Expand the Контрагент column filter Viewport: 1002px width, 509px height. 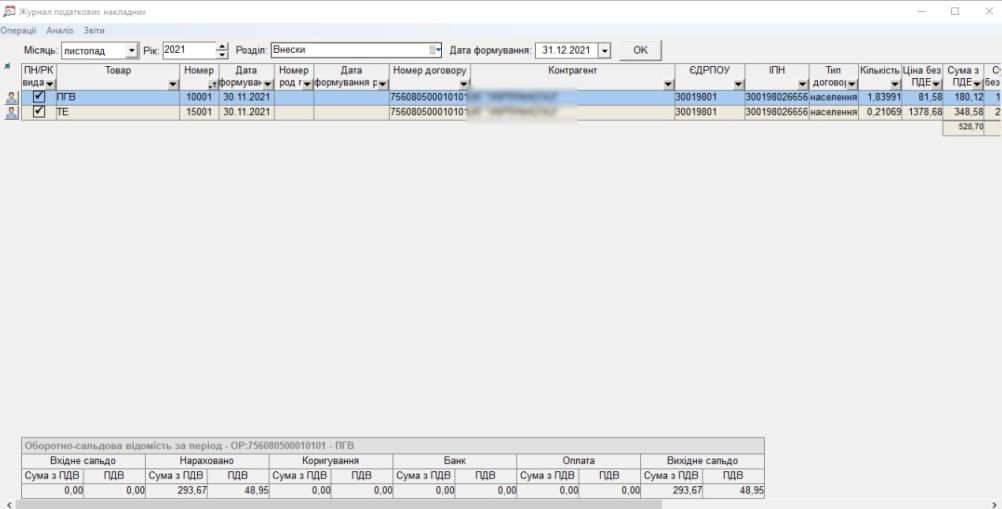(667, 83)
